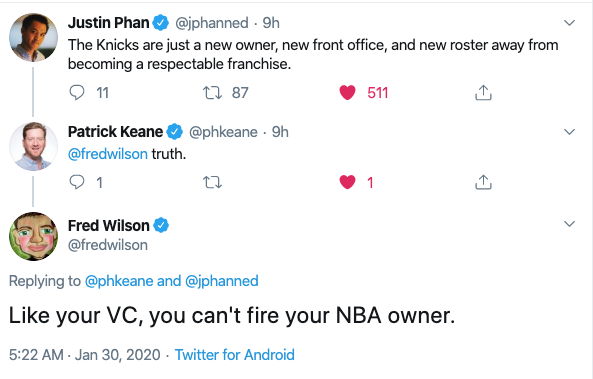Open the @phkeane link in Replying to line
Viewport: 593px width, 379px height.
[119, 281]
